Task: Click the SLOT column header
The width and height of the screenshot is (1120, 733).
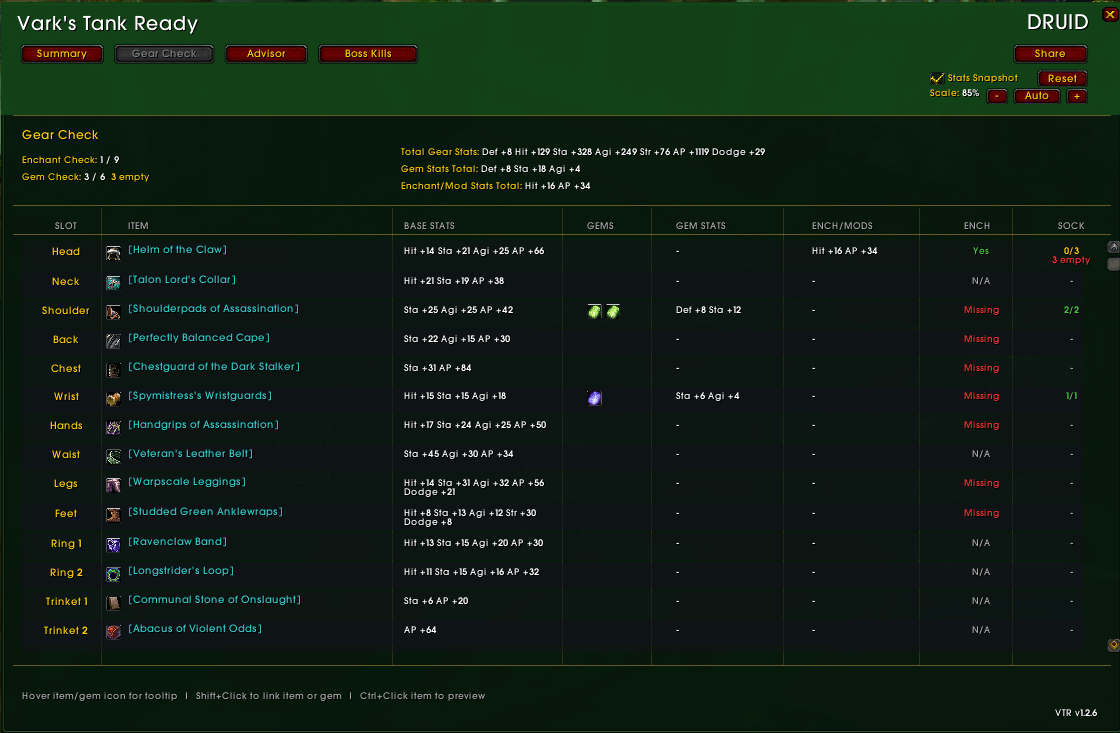Action: 66,226
